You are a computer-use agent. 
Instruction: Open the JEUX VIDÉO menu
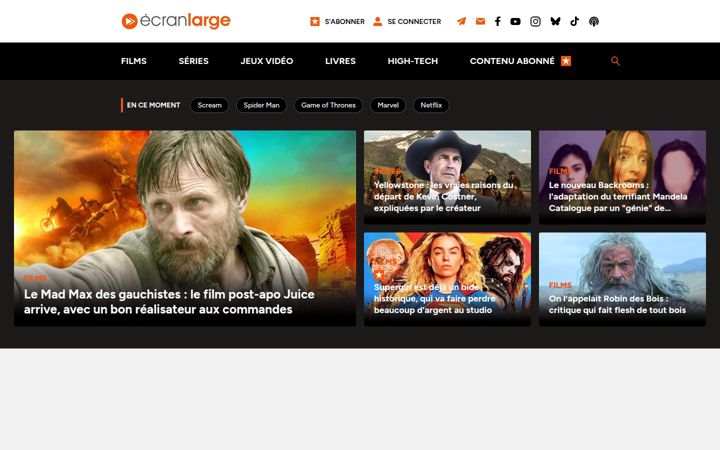267,61
